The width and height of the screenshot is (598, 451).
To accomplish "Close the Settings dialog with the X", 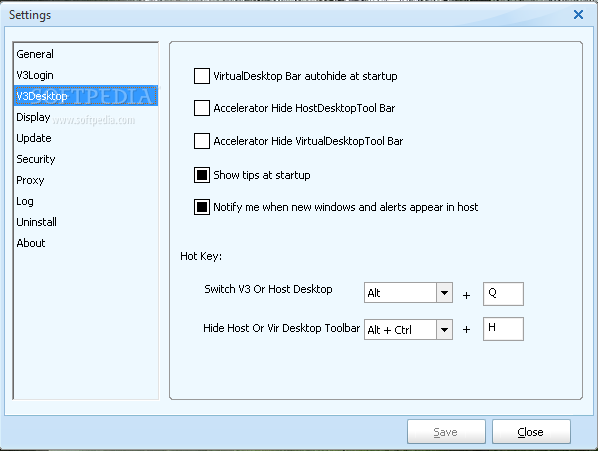I will (578, 14).
